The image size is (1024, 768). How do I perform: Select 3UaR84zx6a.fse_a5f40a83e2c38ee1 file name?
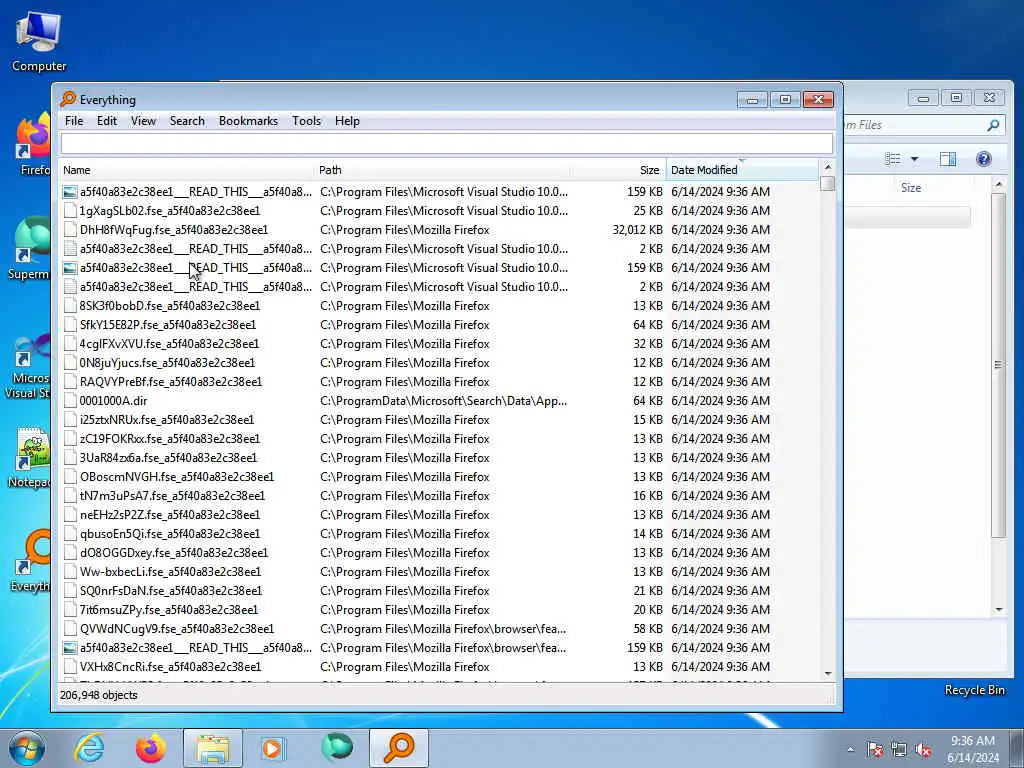pyautogui.click(x=168, y=457)
